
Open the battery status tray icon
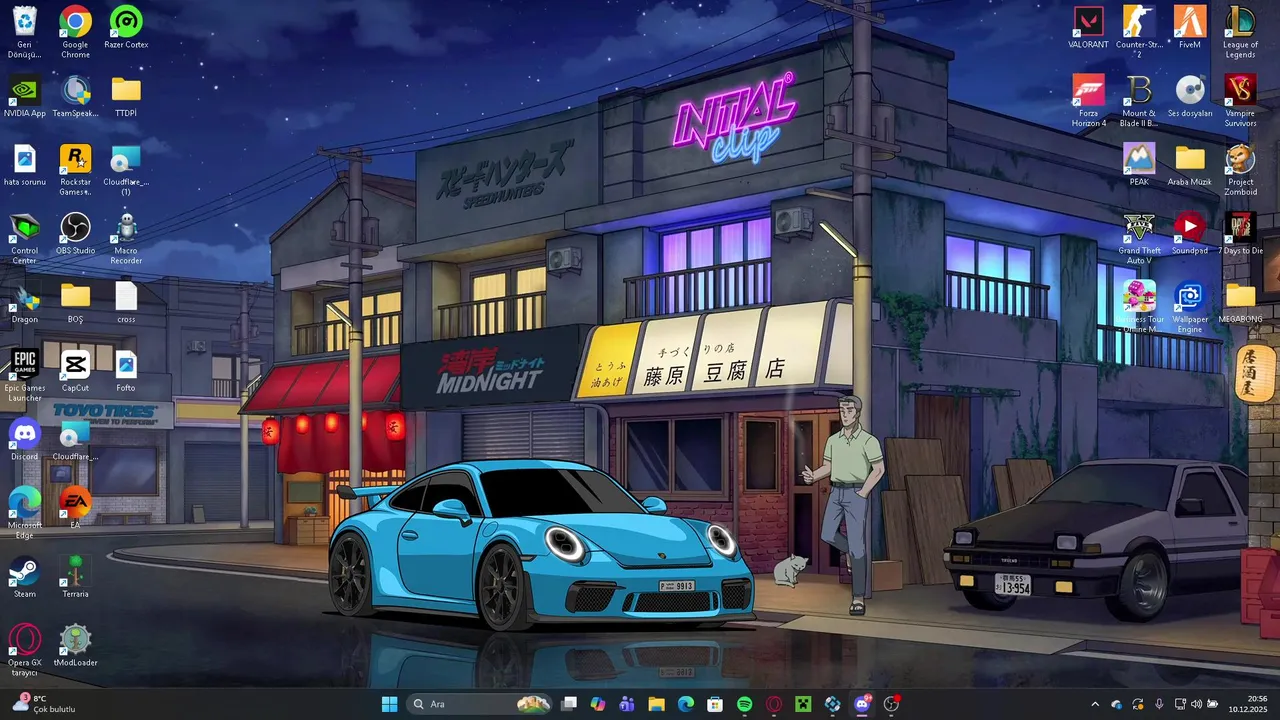(1213, 704)
